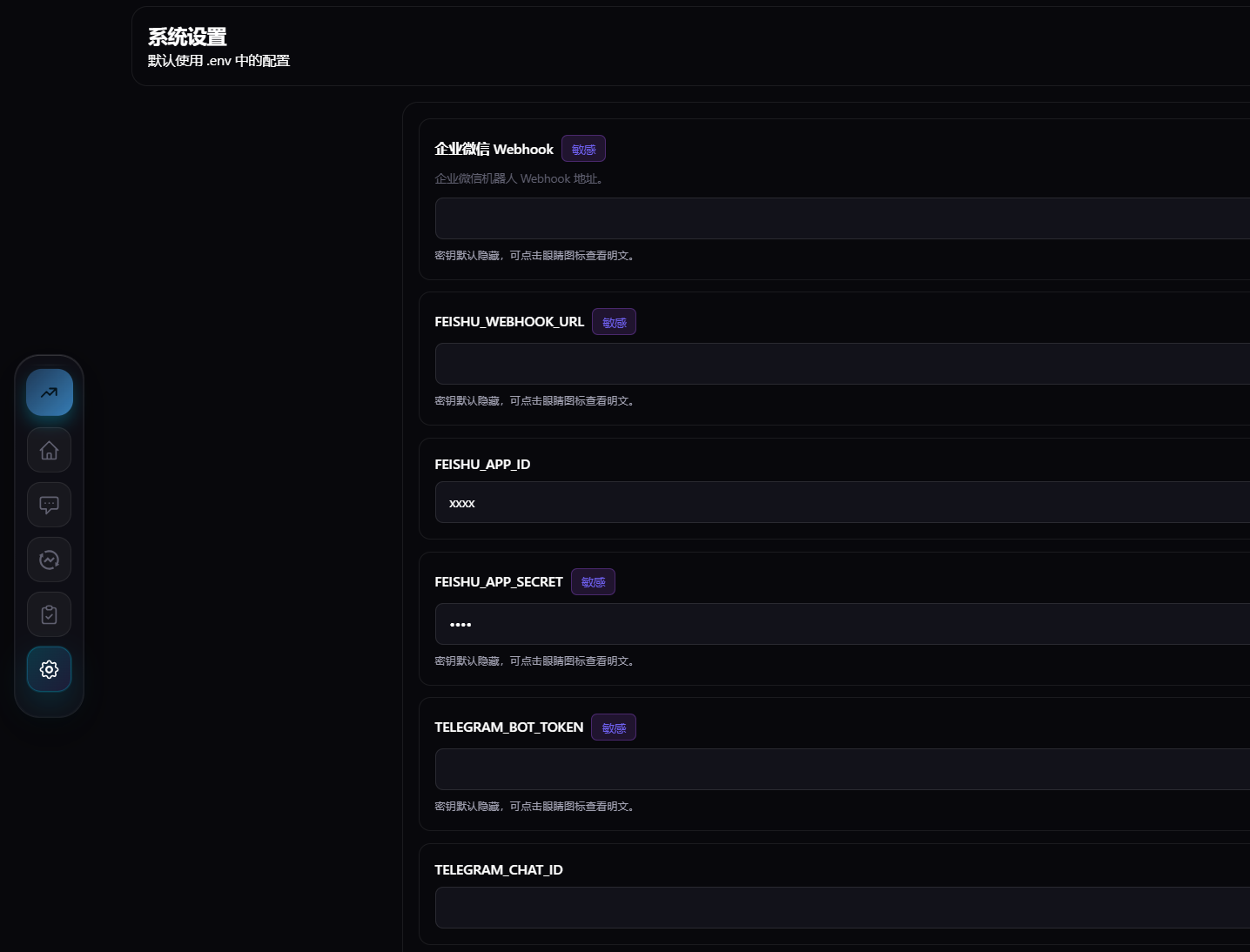Click the 默认使用 .env 中的配置 subtitle text
This screenshot has height=952, width=1250.
(218, 60)
